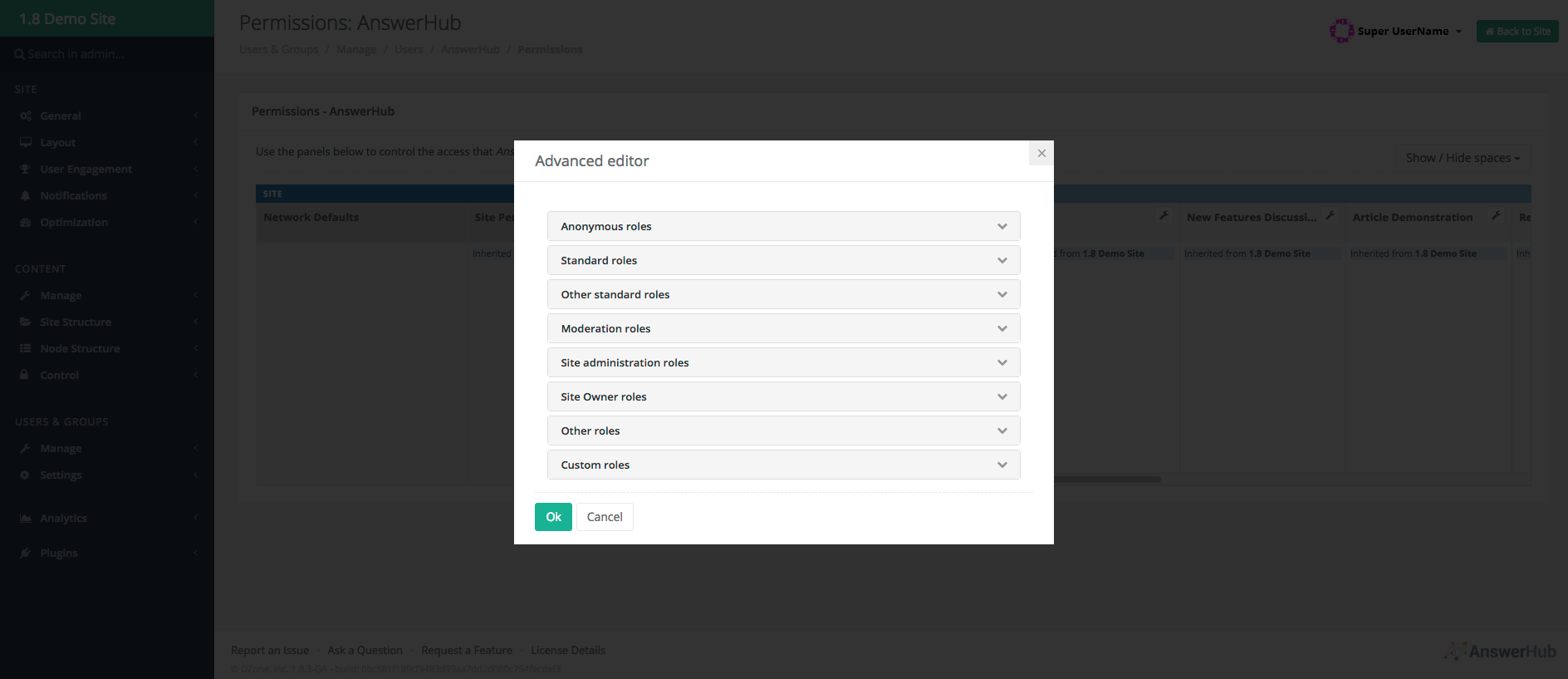Open the User Engagement sidebar menu
This screenshot has height=679, width=1568.
(107, 169)
